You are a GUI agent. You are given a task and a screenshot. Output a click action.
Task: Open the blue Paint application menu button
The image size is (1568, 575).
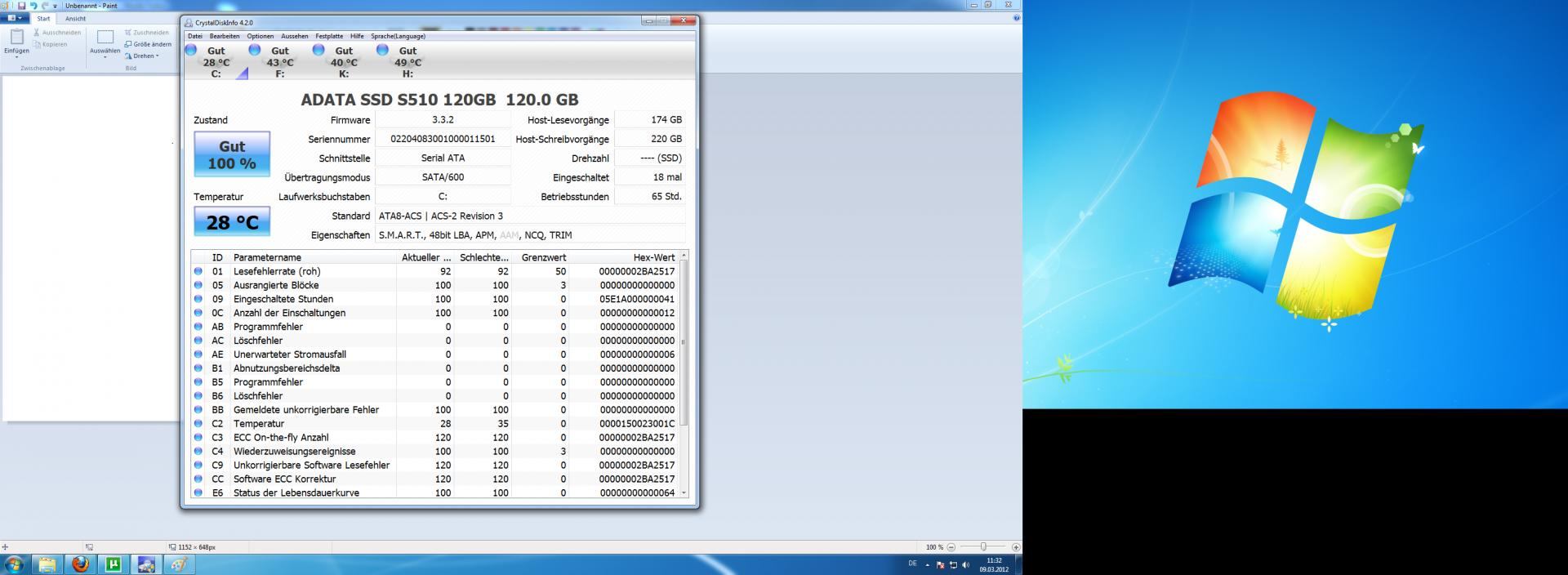coord(15,18)
